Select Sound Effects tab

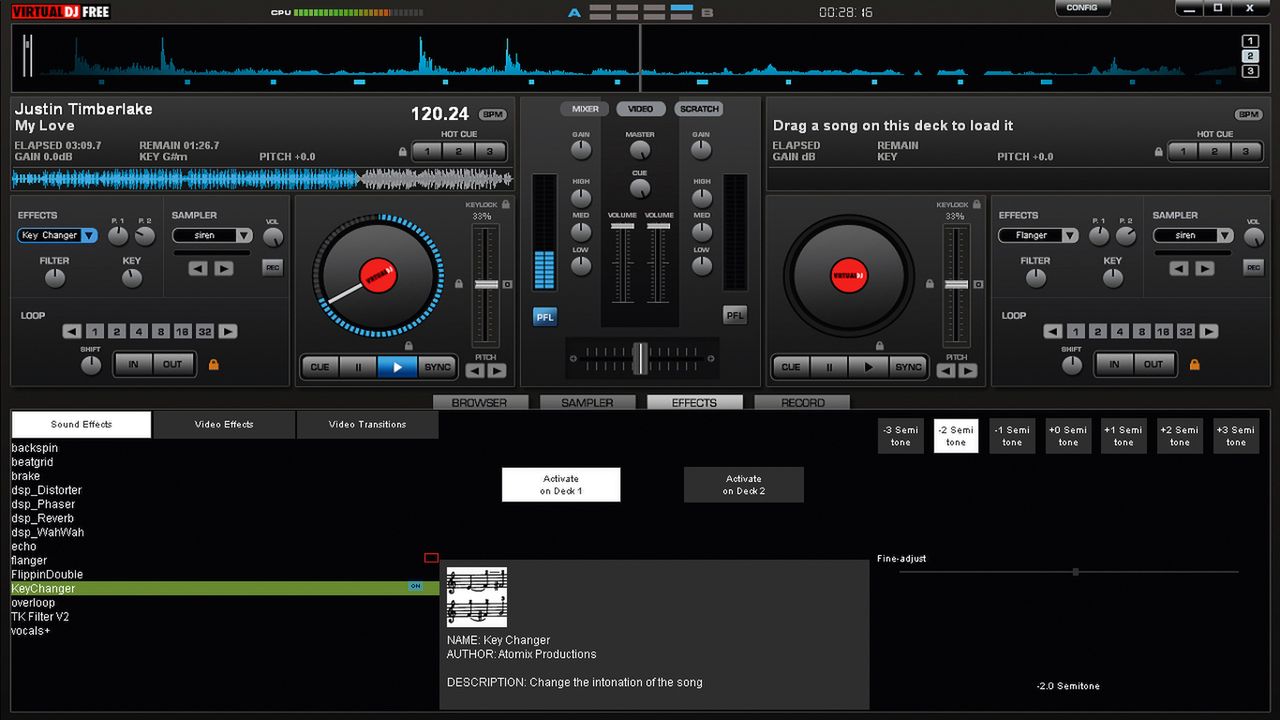(x=82, y=424)
